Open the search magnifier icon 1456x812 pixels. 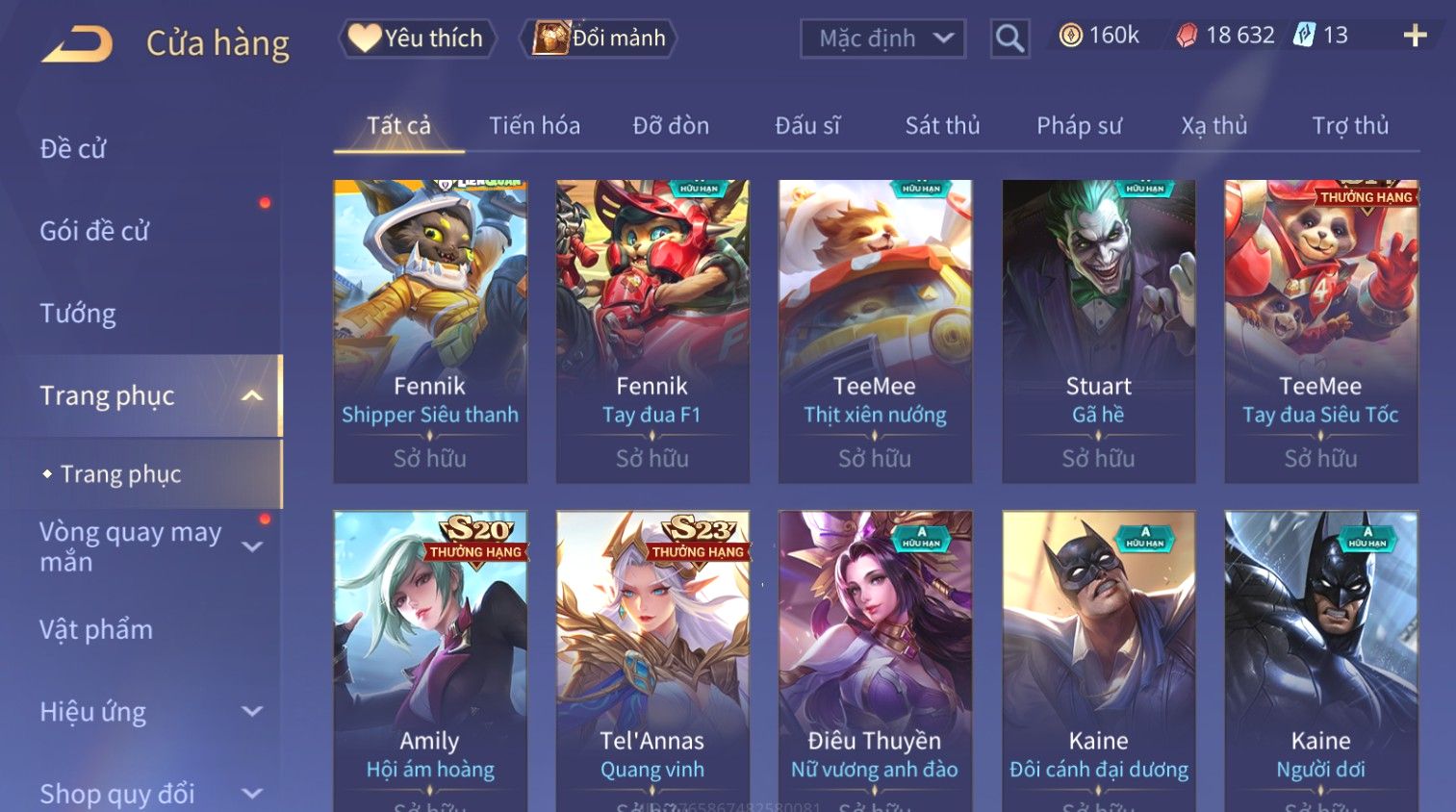click(1009, 38)
